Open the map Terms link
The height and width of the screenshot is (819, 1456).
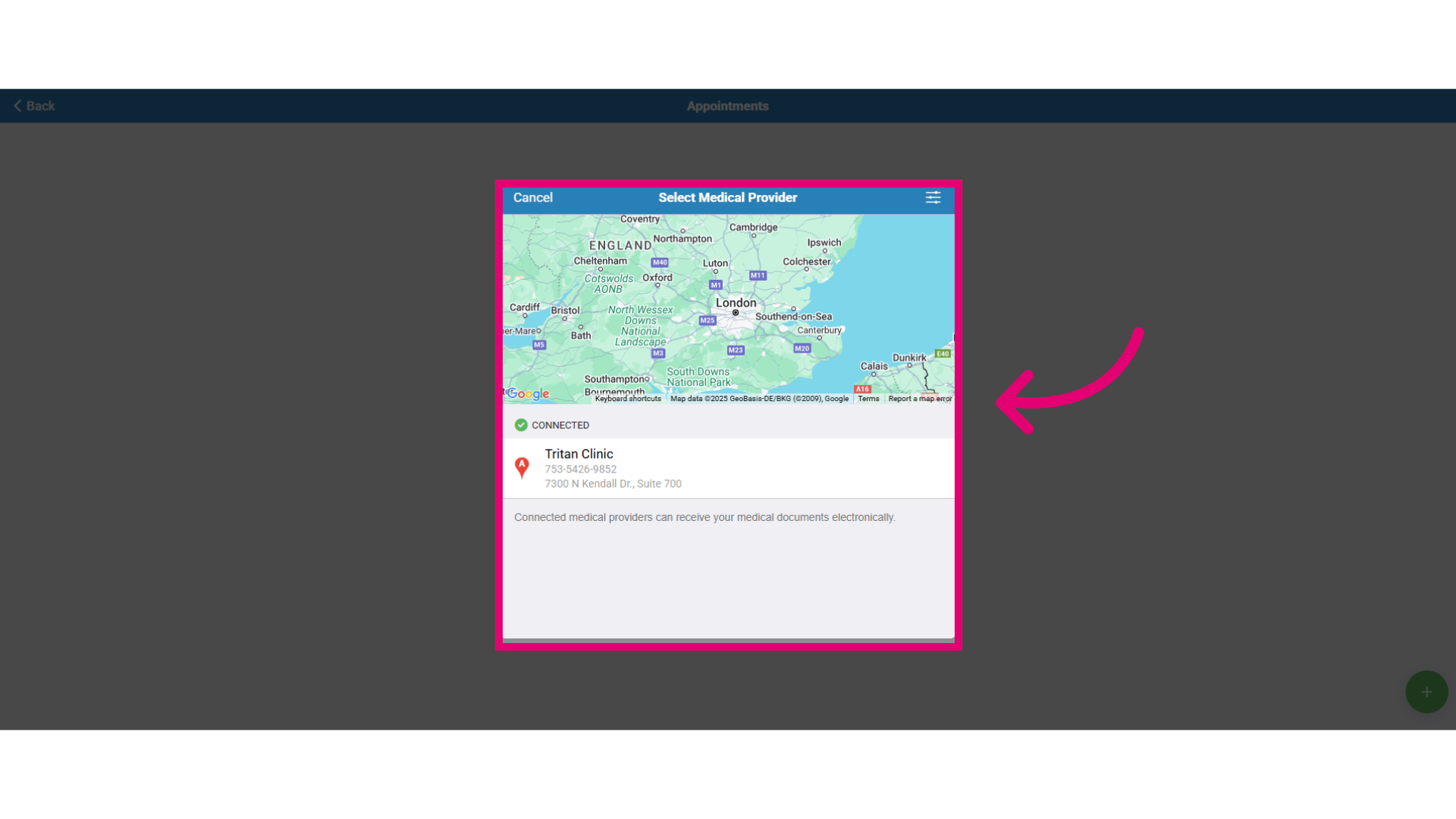868,399
